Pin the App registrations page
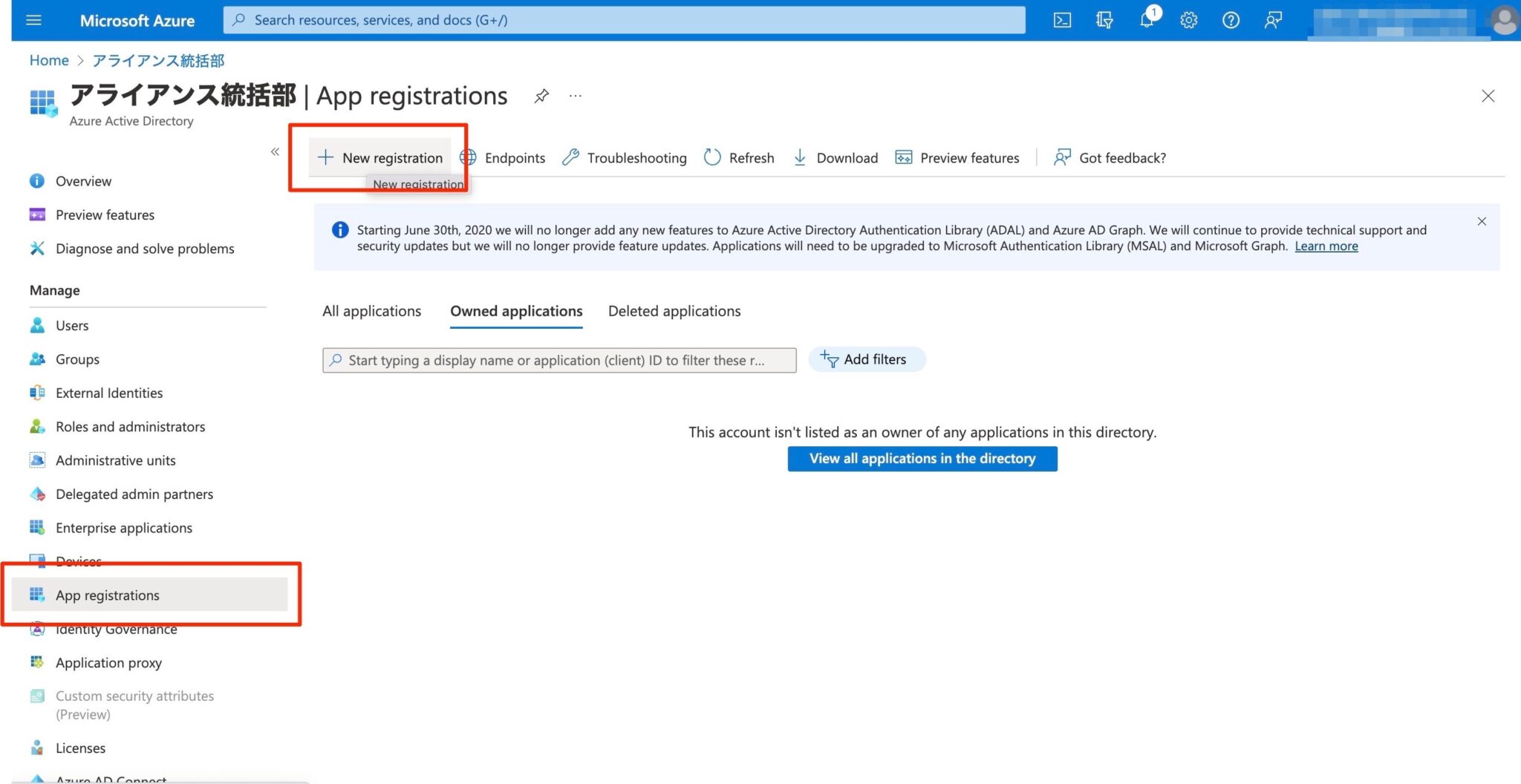 tap(541, 96)
